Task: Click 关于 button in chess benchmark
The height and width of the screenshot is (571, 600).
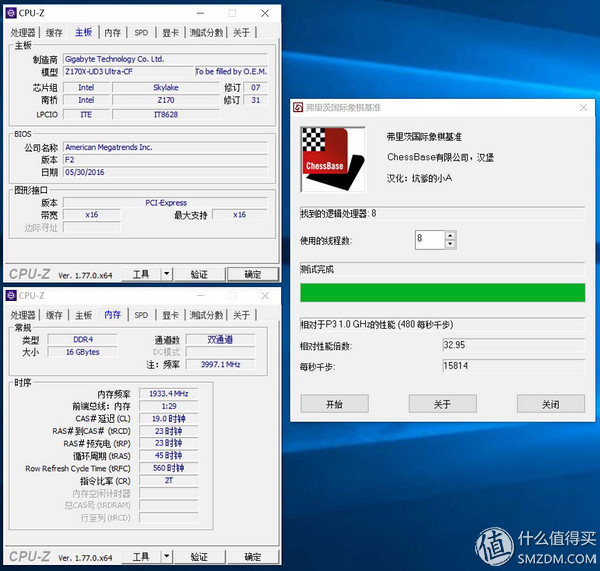Action: click(x=442, y=404)
